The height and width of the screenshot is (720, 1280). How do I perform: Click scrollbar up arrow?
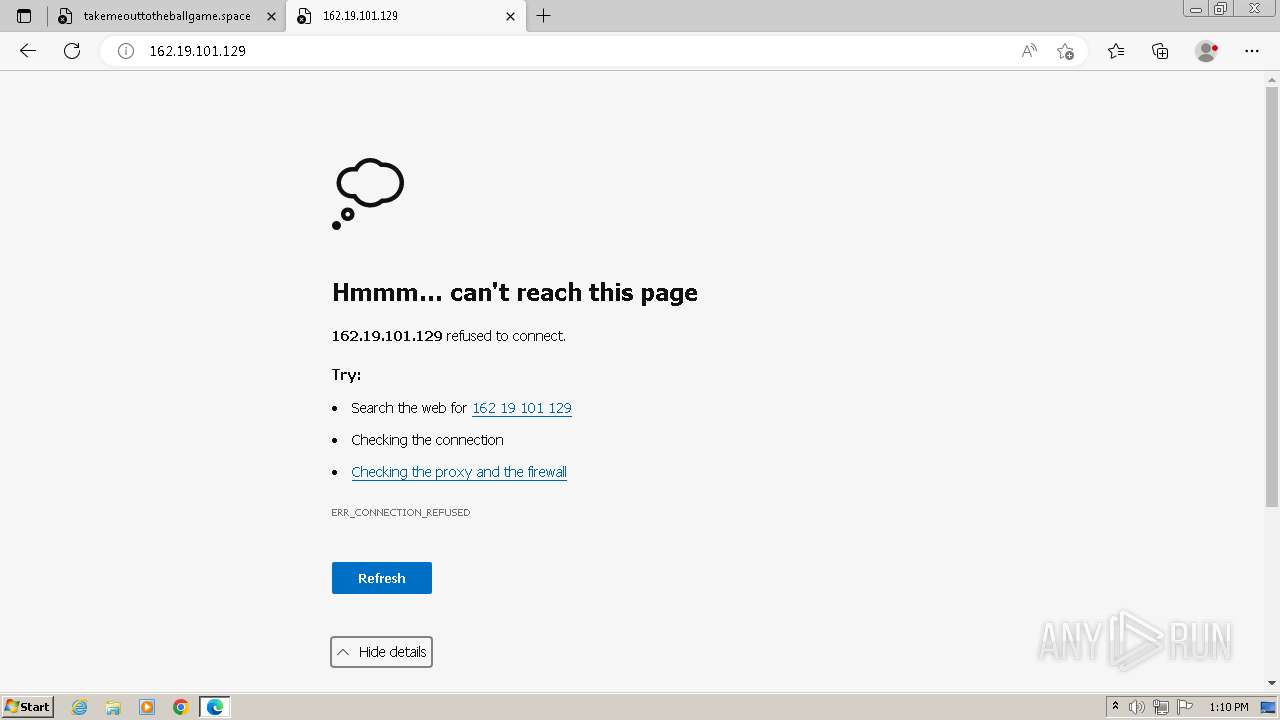click(1272, 80)
